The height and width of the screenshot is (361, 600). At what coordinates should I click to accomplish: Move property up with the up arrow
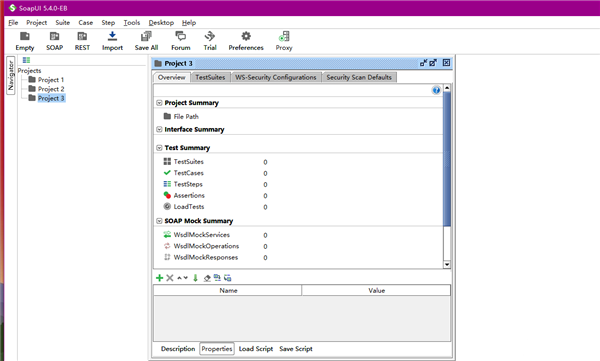pos(179,278)
